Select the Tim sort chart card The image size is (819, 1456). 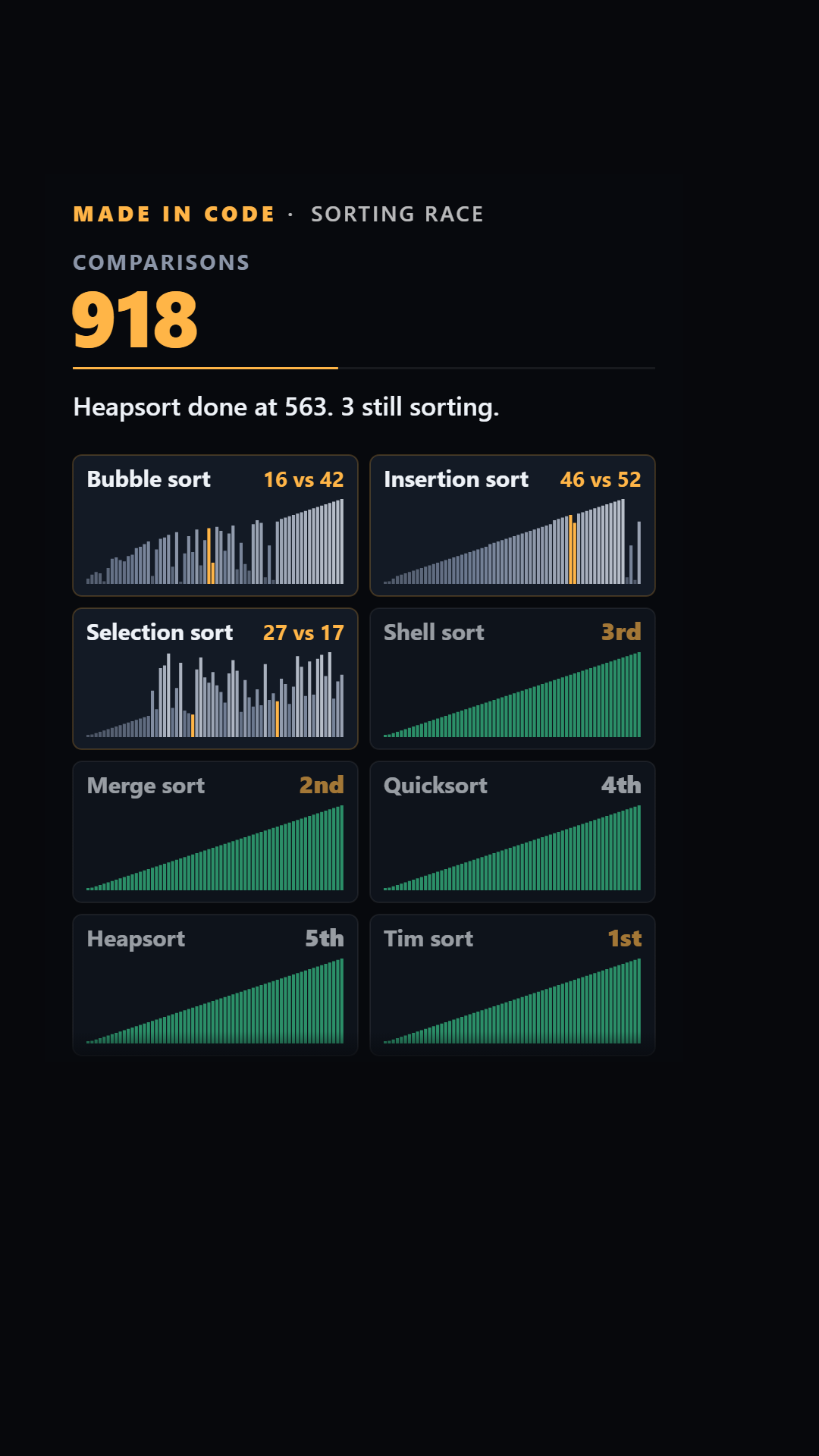point(513,985)
